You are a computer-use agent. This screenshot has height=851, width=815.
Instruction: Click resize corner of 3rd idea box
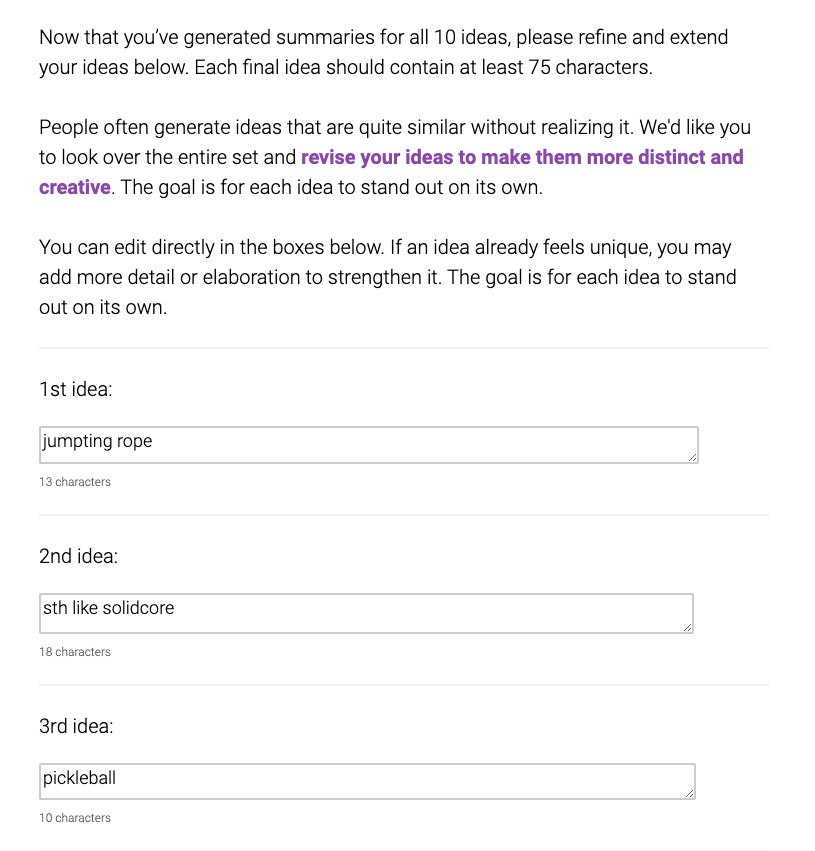point(689,793)
